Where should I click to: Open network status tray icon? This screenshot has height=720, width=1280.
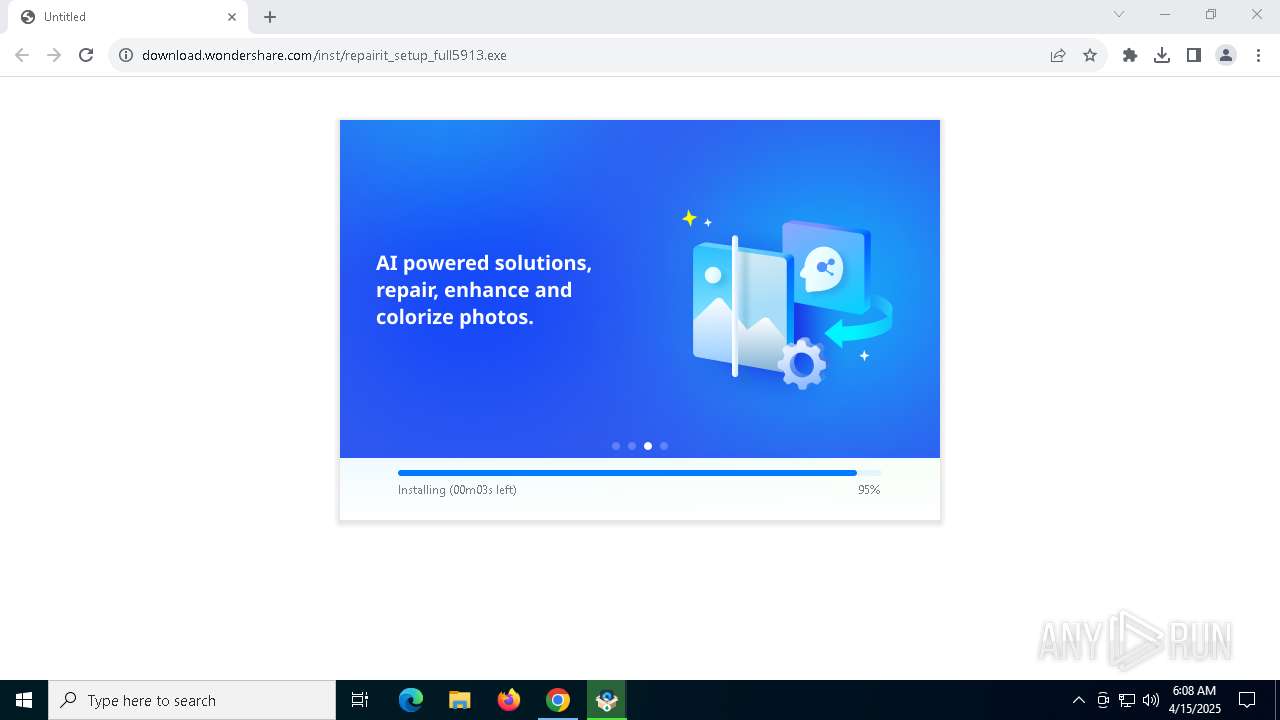tap(1127, 700)
